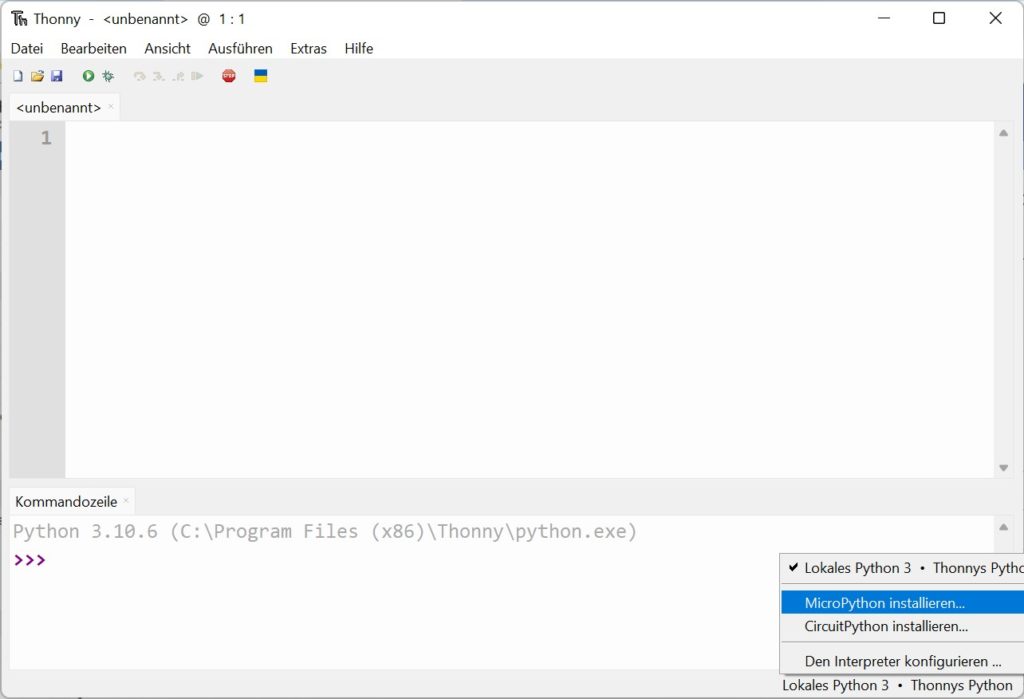This screenshot has width=1024, height=699.
Task: Run the current script with green play icon
Action: (x=88, y=76)
